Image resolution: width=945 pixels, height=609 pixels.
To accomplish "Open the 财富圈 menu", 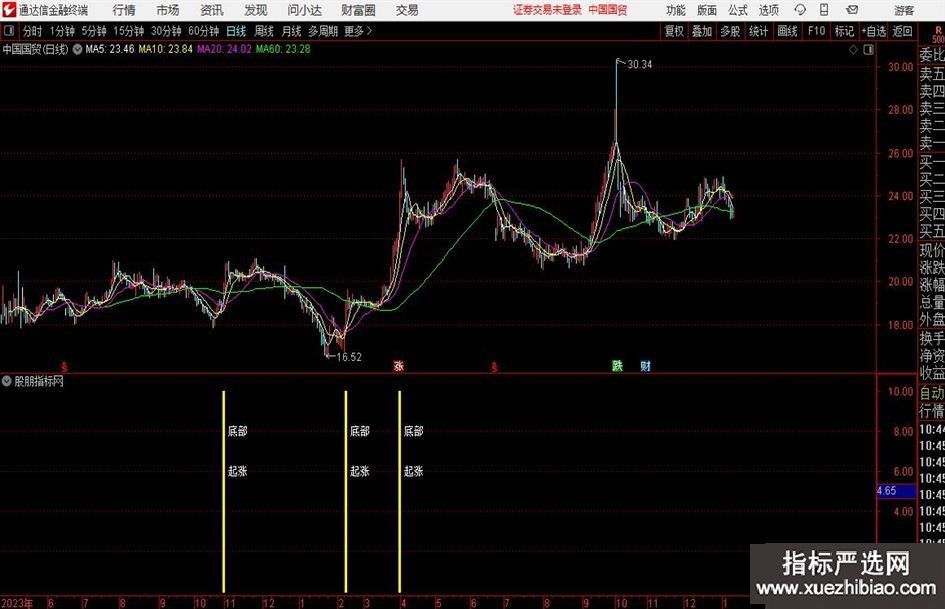I will click(358, 10).
